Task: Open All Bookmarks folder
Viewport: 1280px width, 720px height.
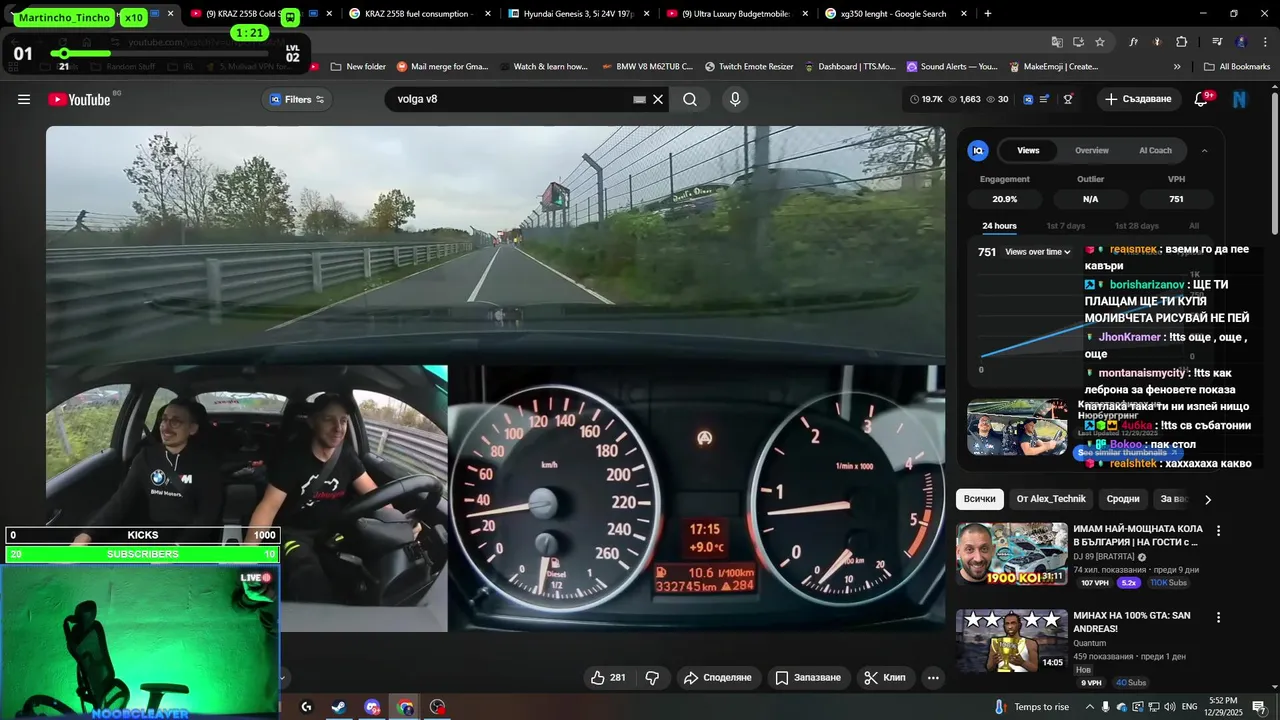Action: (1237, 67)
